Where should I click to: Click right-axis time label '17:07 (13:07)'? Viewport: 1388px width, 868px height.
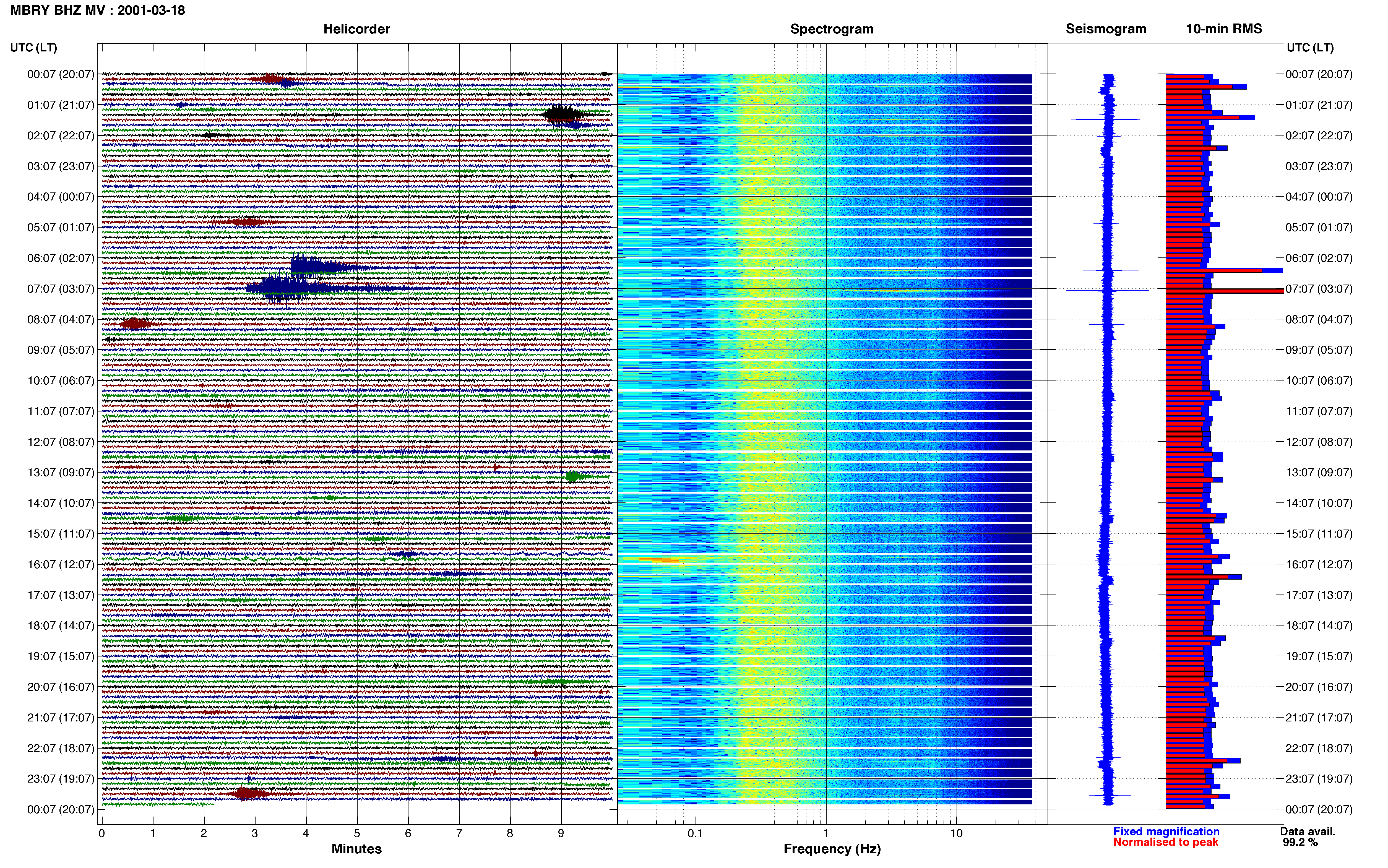coord(1319,595)
